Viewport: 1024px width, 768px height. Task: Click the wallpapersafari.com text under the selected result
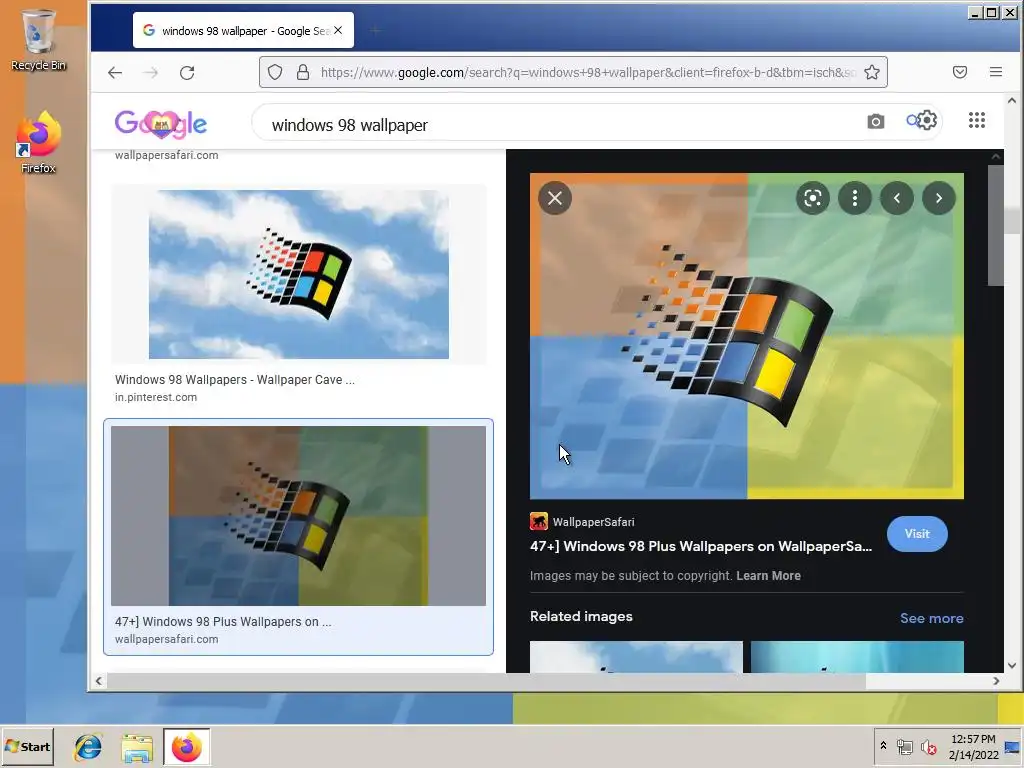167,639
